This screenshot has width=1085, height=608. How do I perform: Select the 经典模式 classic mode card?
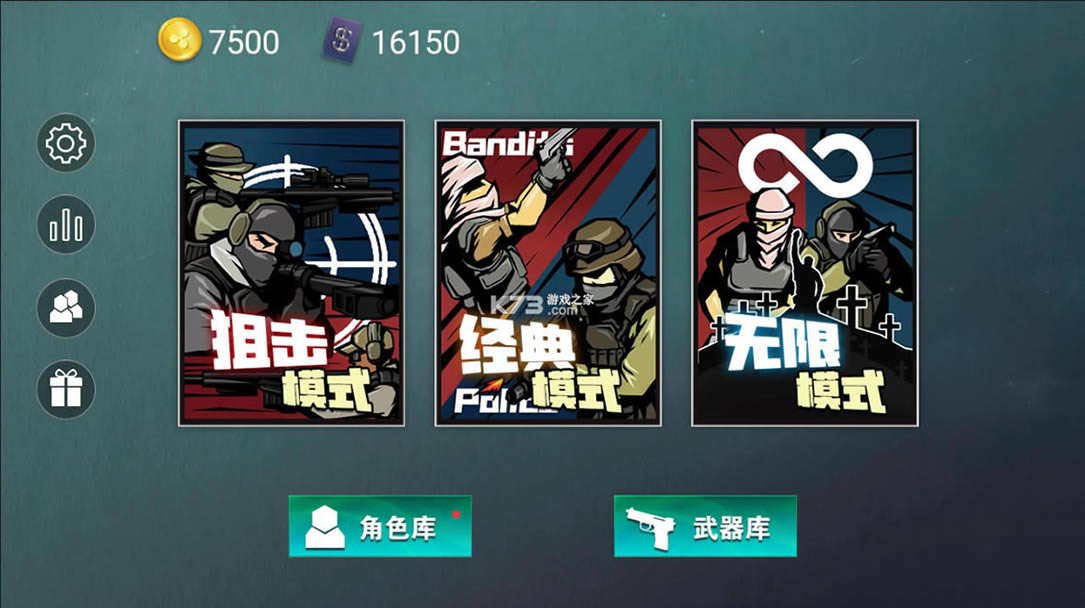point(548,273)
